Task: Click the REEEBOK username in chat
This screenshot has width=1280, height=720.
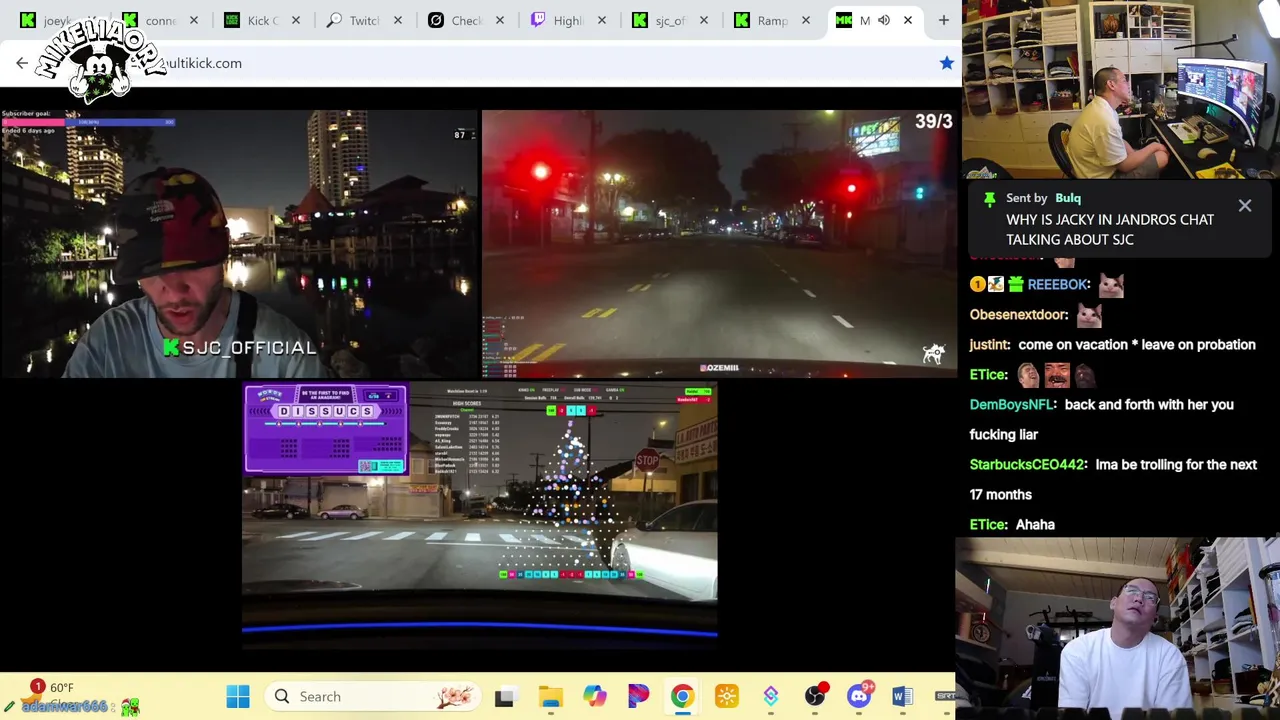Action: 1058,285
